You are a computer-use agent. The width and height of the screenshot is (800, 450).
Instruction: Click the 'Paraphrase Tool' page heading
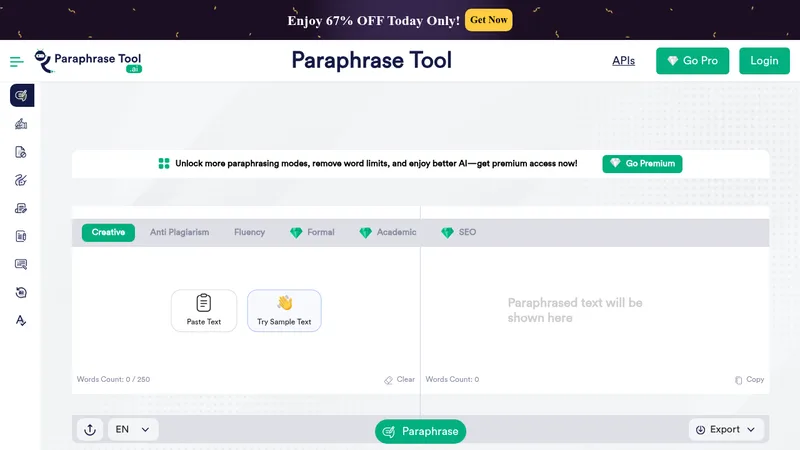point(371,60)
